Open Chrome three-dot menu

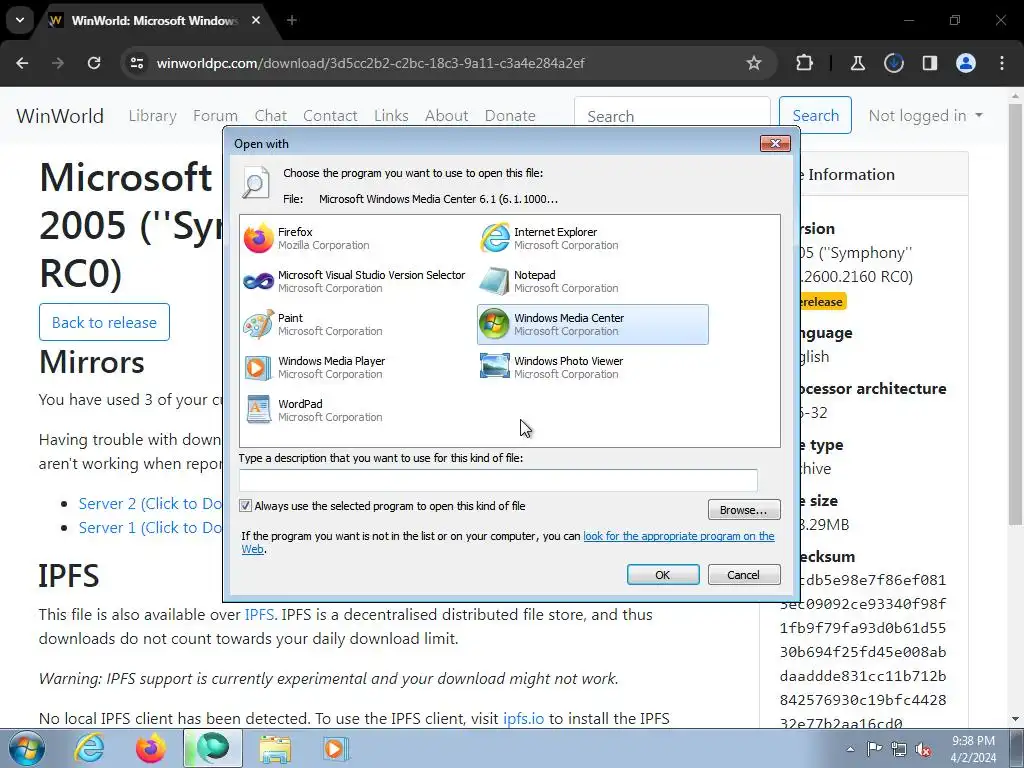(x=1002, y=63)
